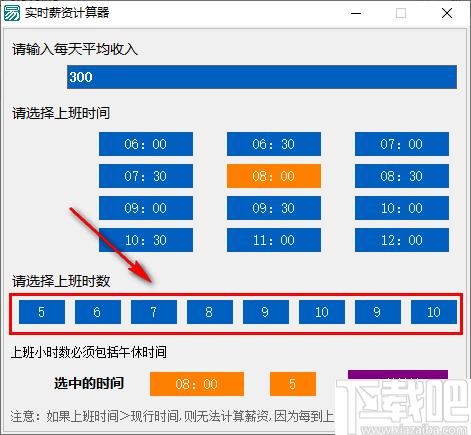
Task: Close the salary calculator window
Action: (x=447, y=13)
